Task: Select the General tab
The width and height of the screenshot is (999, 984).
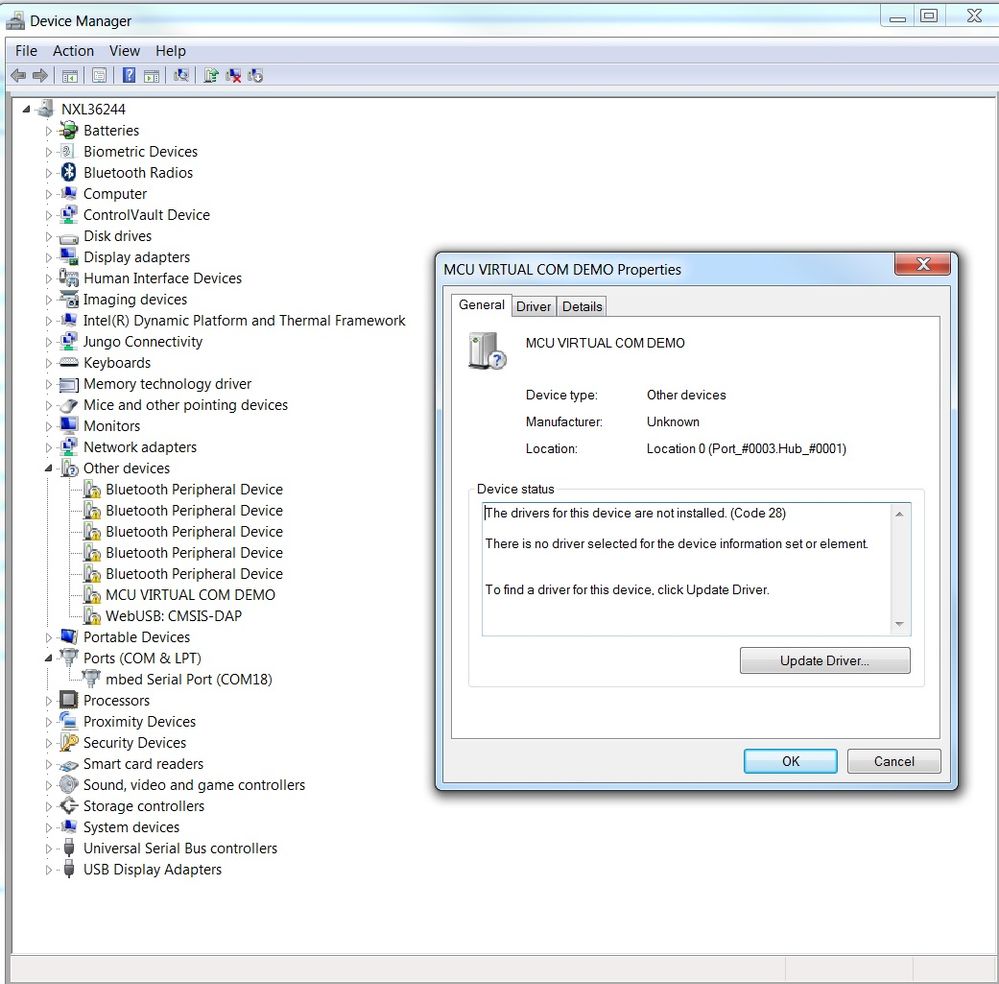Action: pyautogui.click(x=482, y=305)
